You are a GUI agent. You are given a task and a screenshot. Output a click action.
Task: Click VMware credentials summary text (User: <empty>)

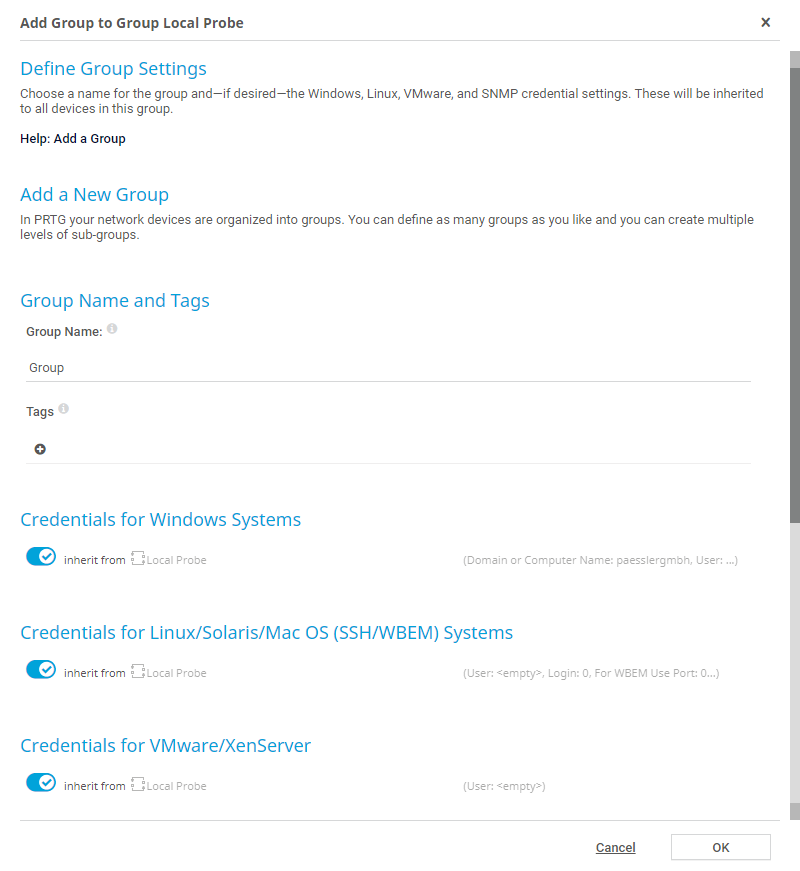point(504,786)
